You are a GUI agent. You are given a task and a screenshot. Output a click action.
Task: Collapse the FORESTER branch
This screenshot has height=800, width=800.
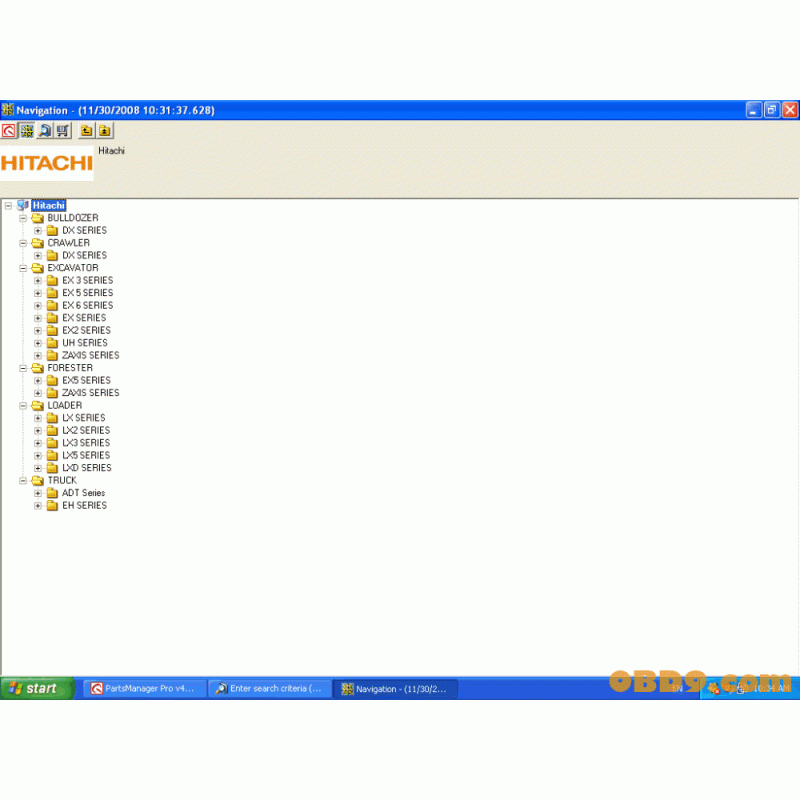pos(23,368)
